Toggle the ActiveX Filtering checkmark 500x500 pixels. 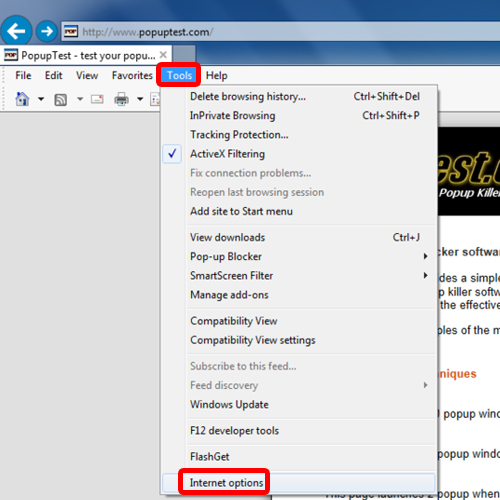[172, 154]
